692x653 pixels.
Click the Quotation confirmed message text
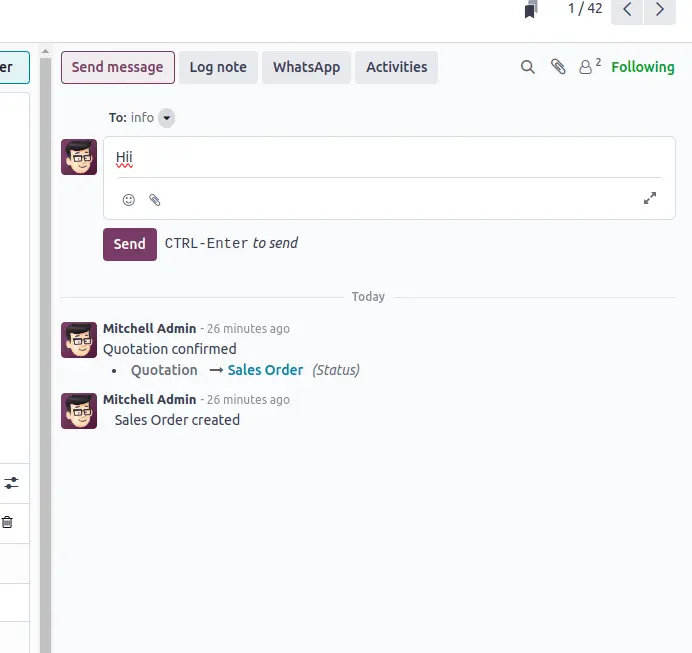(x=170, y=349)
